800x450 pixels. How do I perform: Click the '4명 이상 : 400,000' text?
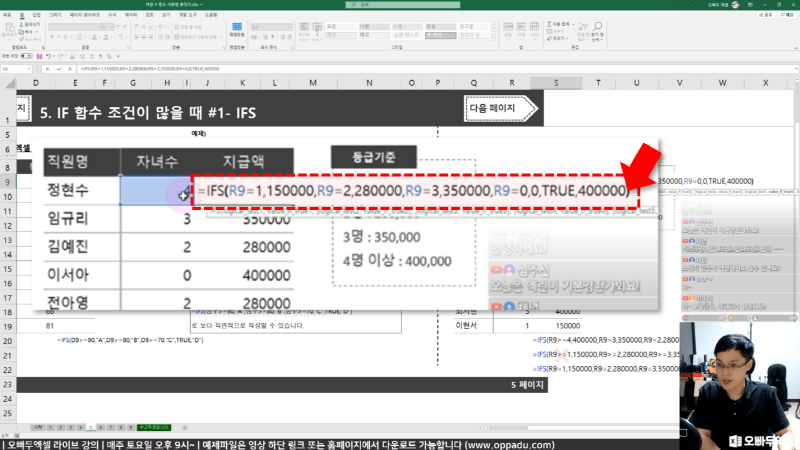(397, 261)
